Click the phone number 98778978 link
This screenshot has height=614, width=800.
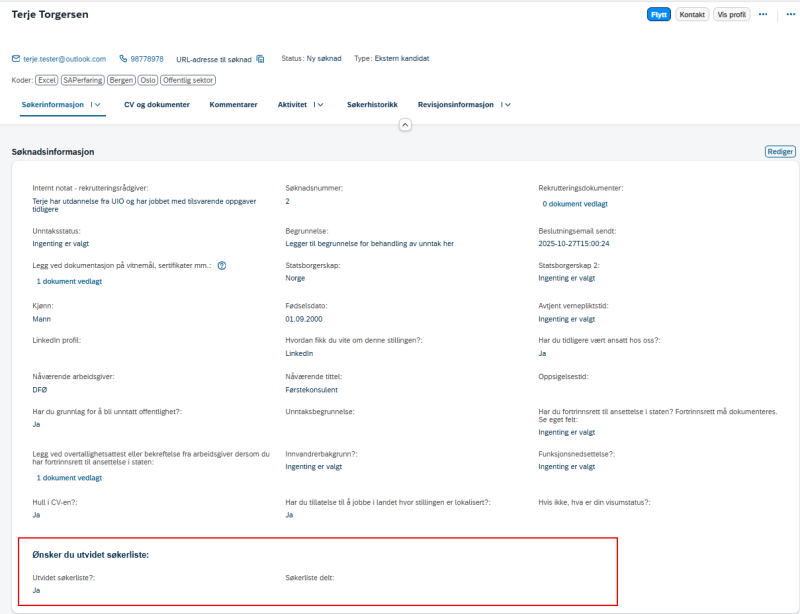(147, 59)
